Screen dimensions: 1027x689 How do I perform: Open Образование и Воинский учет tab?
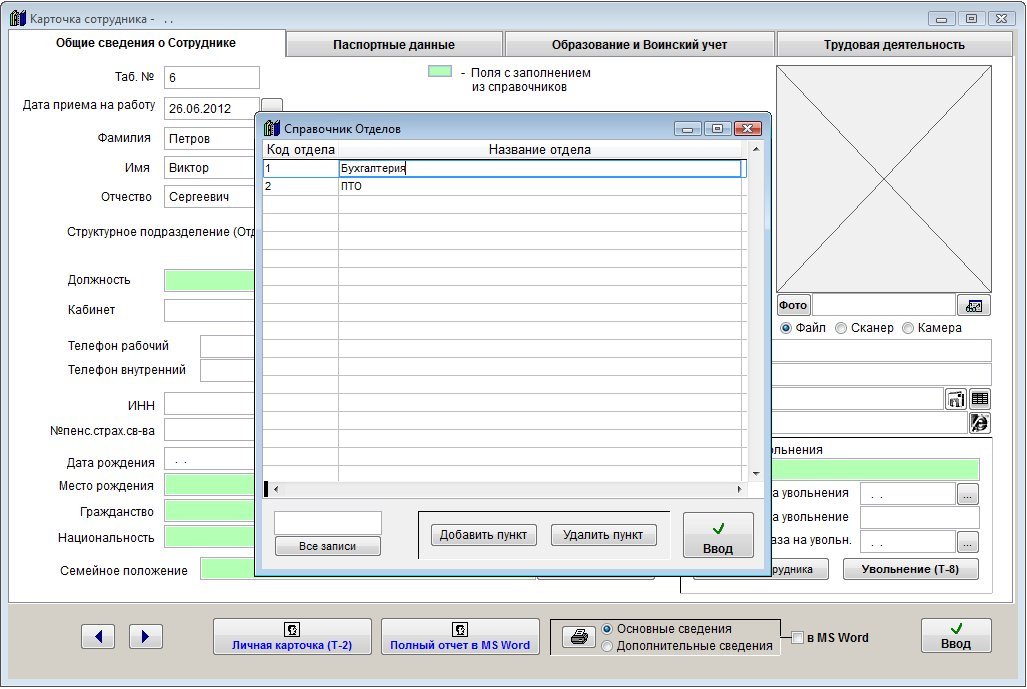pos(639,45)
